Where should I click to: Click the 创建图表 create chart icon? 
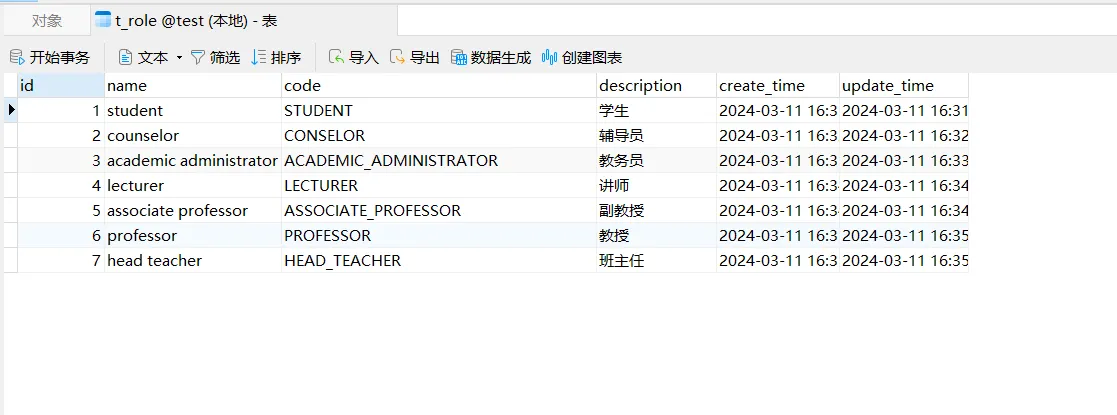tap(549, 57)
